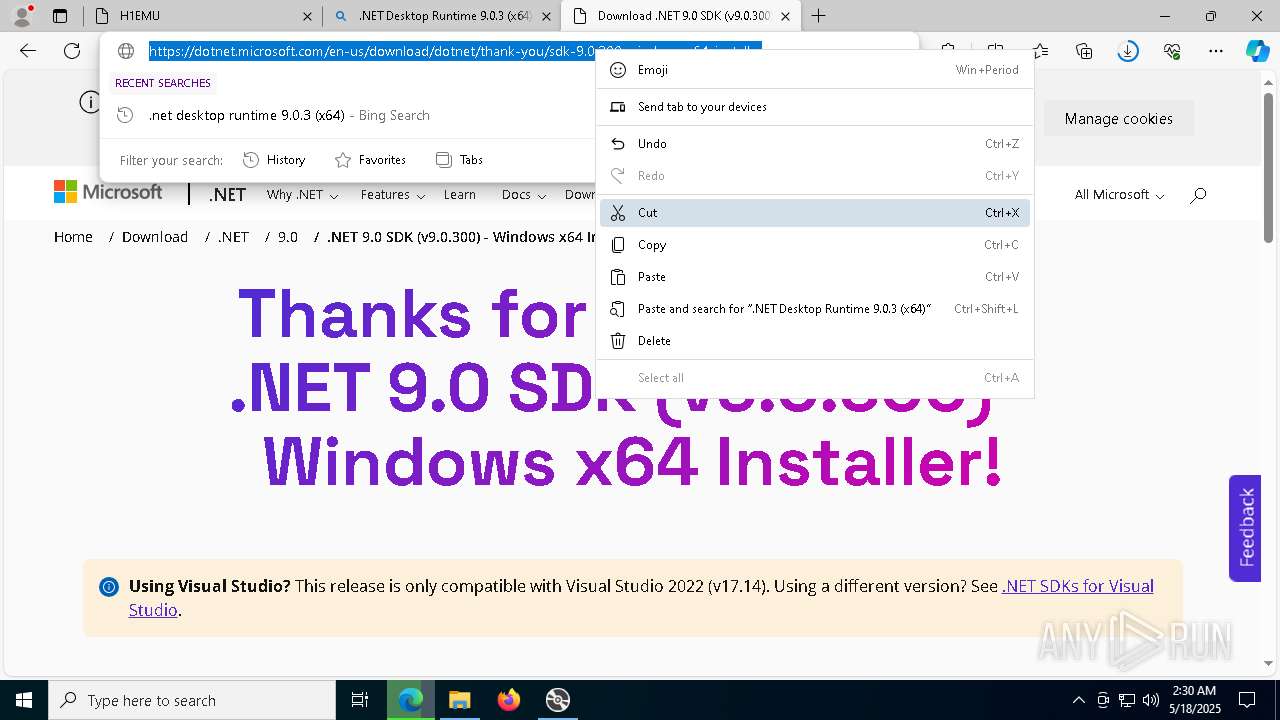Go to Download breadcrumb
This screenshot has width=1280, height=720.
pos(155,237)
